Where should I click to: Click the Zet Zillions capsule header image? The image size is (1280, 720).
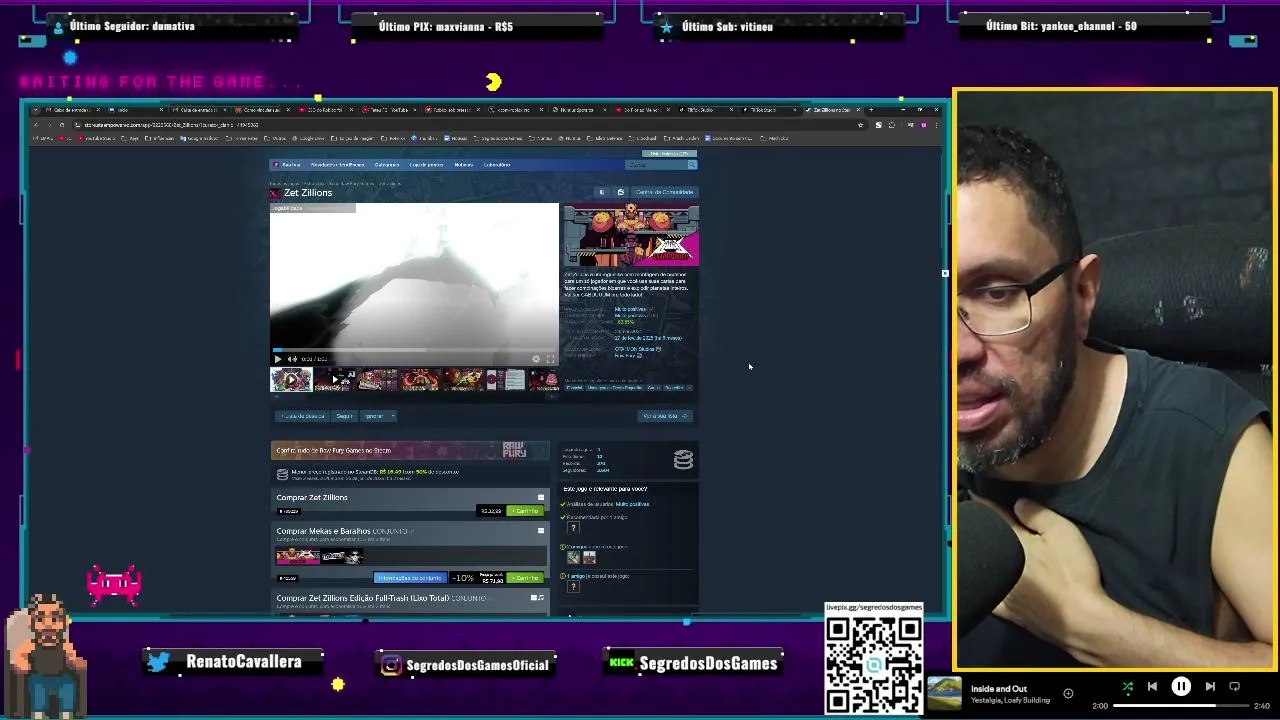tap(631, 236)
